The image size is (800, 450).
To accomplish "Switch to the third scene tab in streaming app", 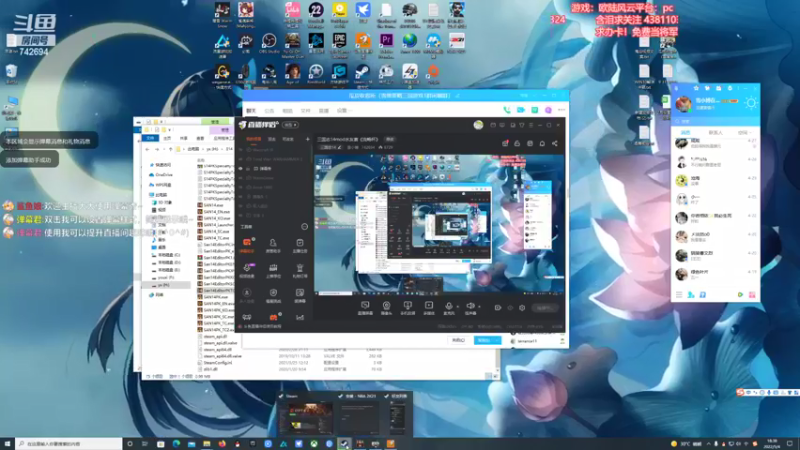I will [x=288, y=139].
